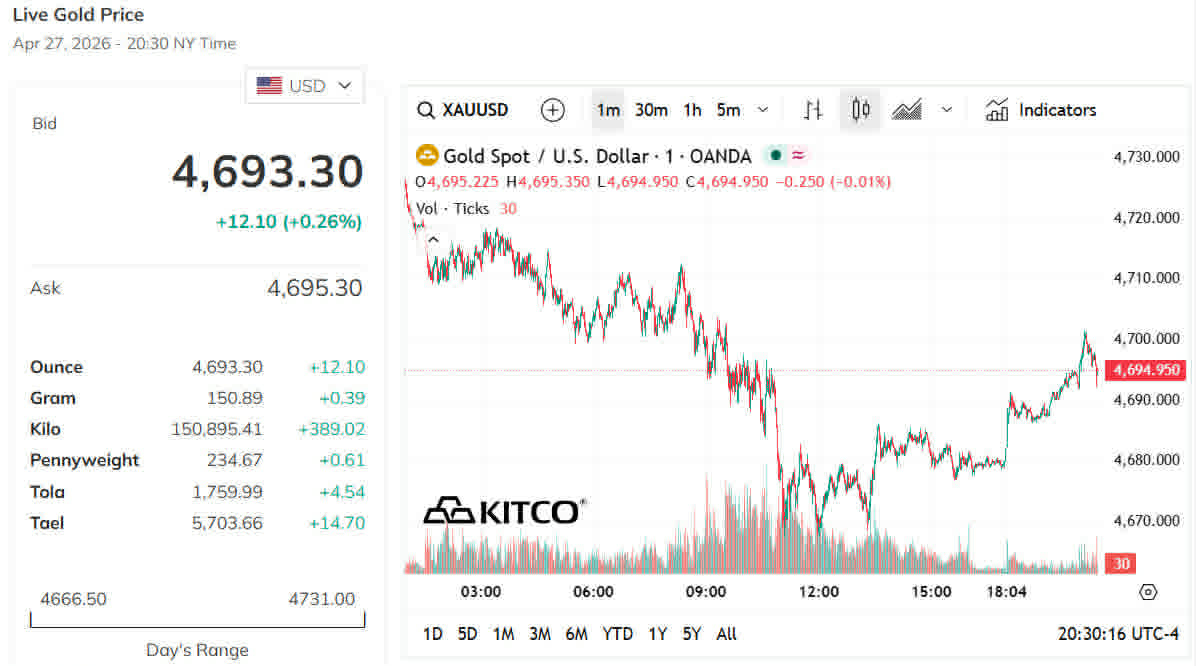Switch chart style to Bars icon

(x=813, y=110)
